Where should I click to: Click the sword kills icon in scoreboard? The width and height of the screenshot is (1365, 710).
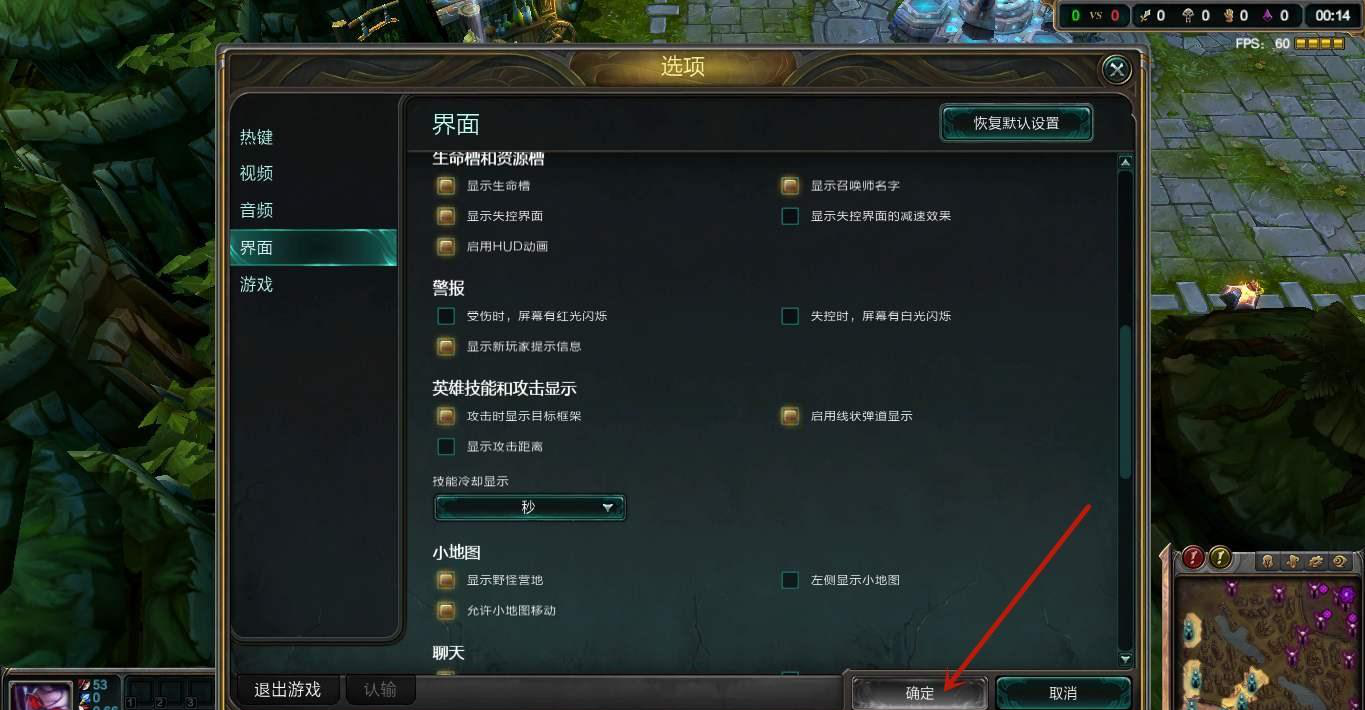(x=1147, y=15)
